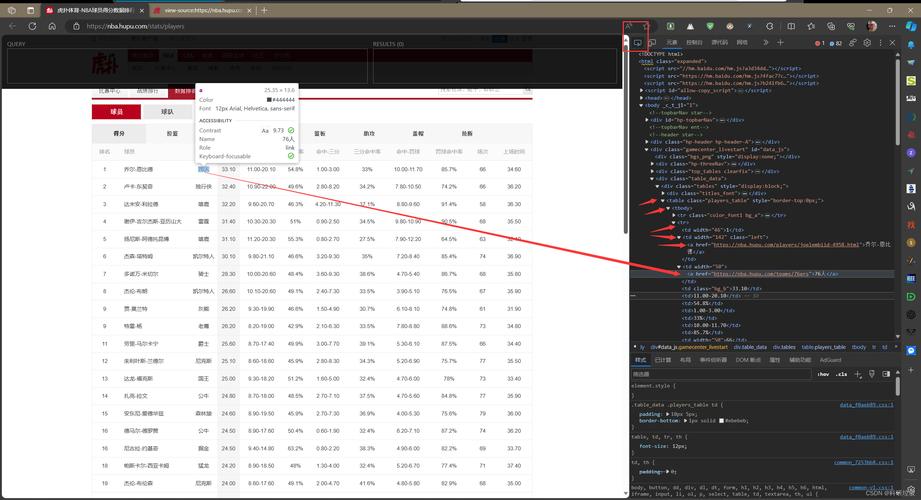Open the Copilot sidebar icon
Image resolution: width=921 pixels, height=500 pixels.
coord(911,26)
